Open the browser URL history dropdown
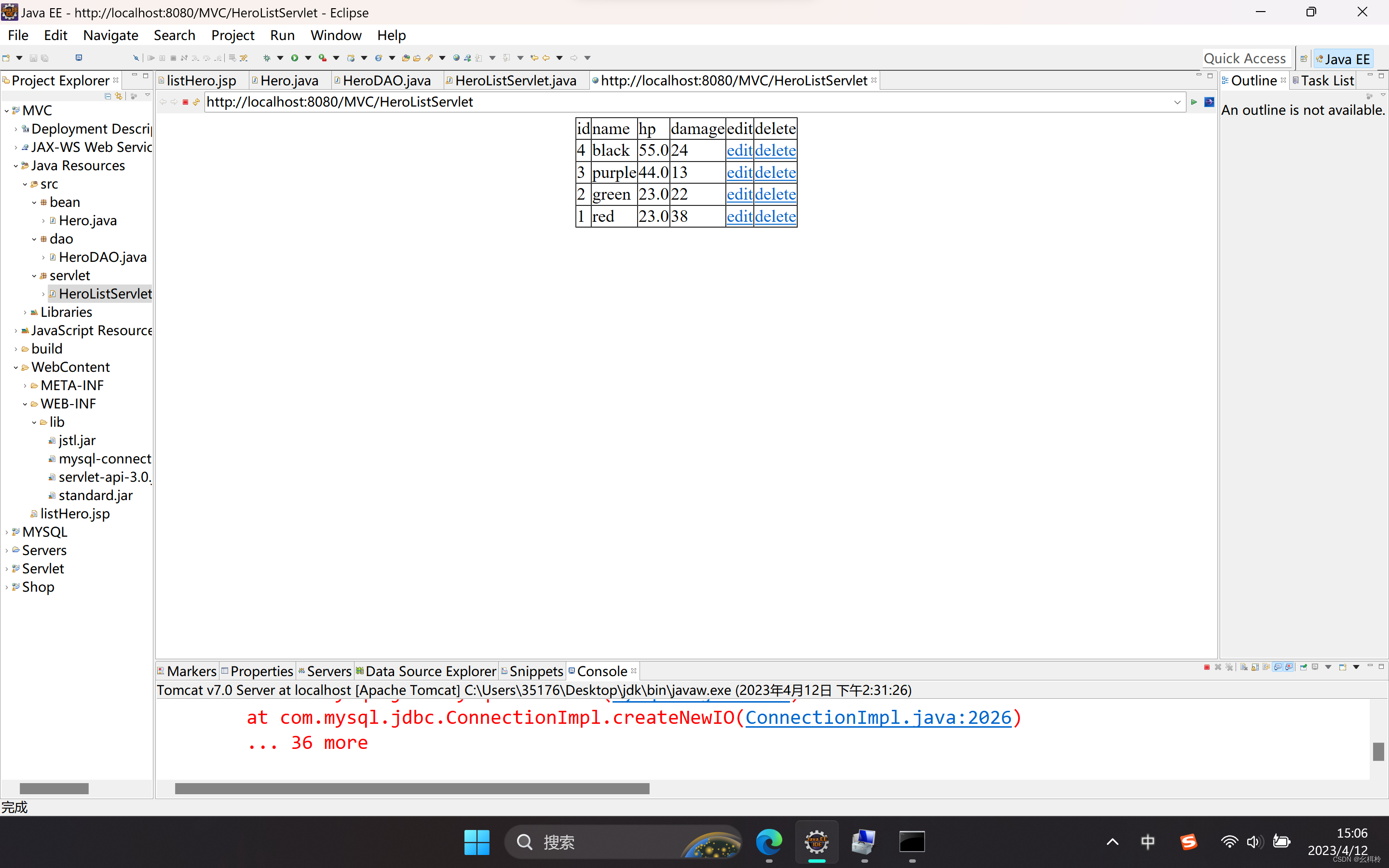 point(1177,102)
